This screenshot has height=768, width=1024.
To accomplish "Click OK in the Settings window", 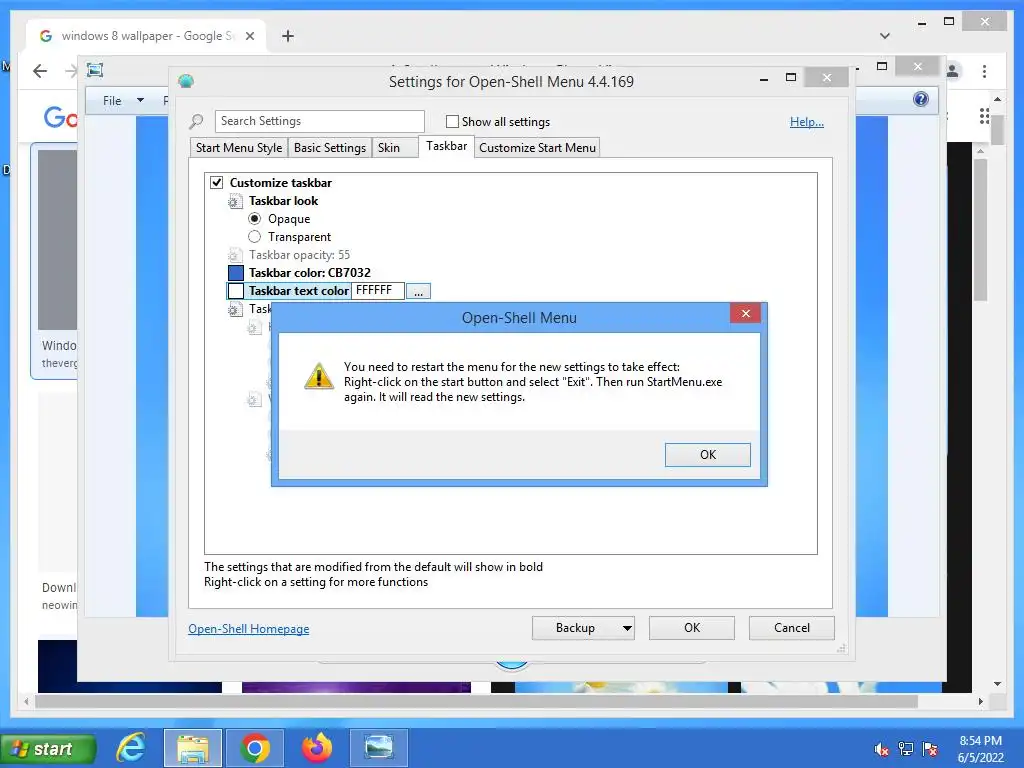I will click(692, 628).
